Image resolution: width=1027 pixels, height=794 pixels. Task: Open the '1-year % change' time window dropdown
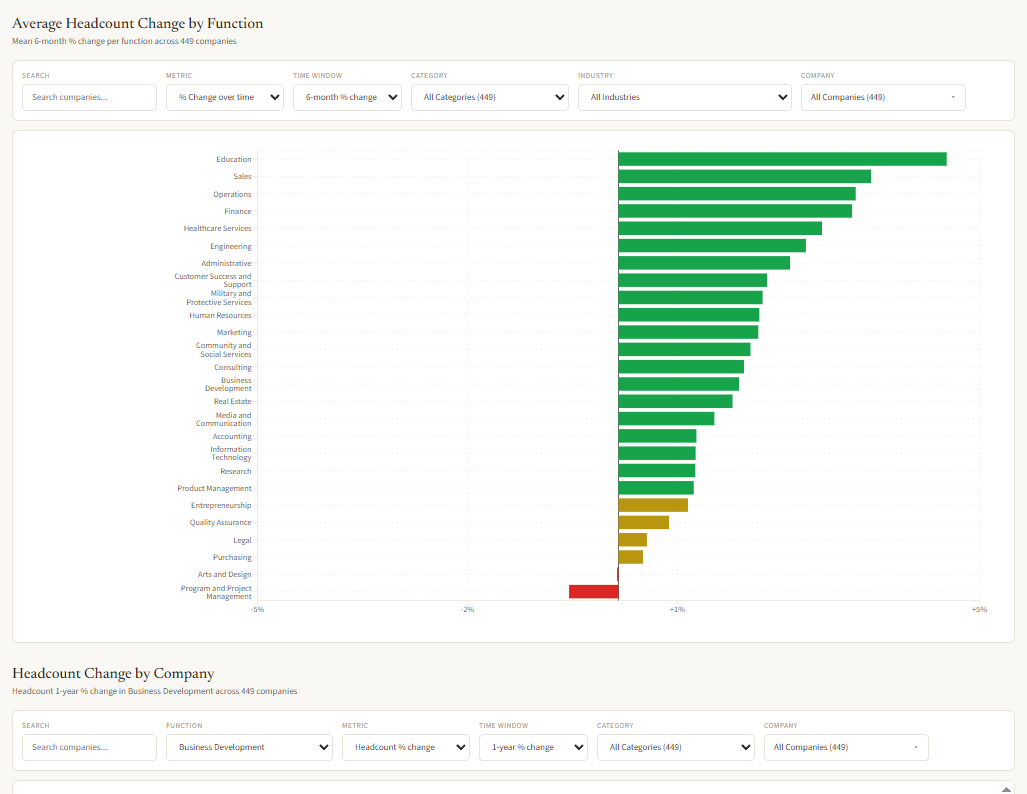pos(533,747)
